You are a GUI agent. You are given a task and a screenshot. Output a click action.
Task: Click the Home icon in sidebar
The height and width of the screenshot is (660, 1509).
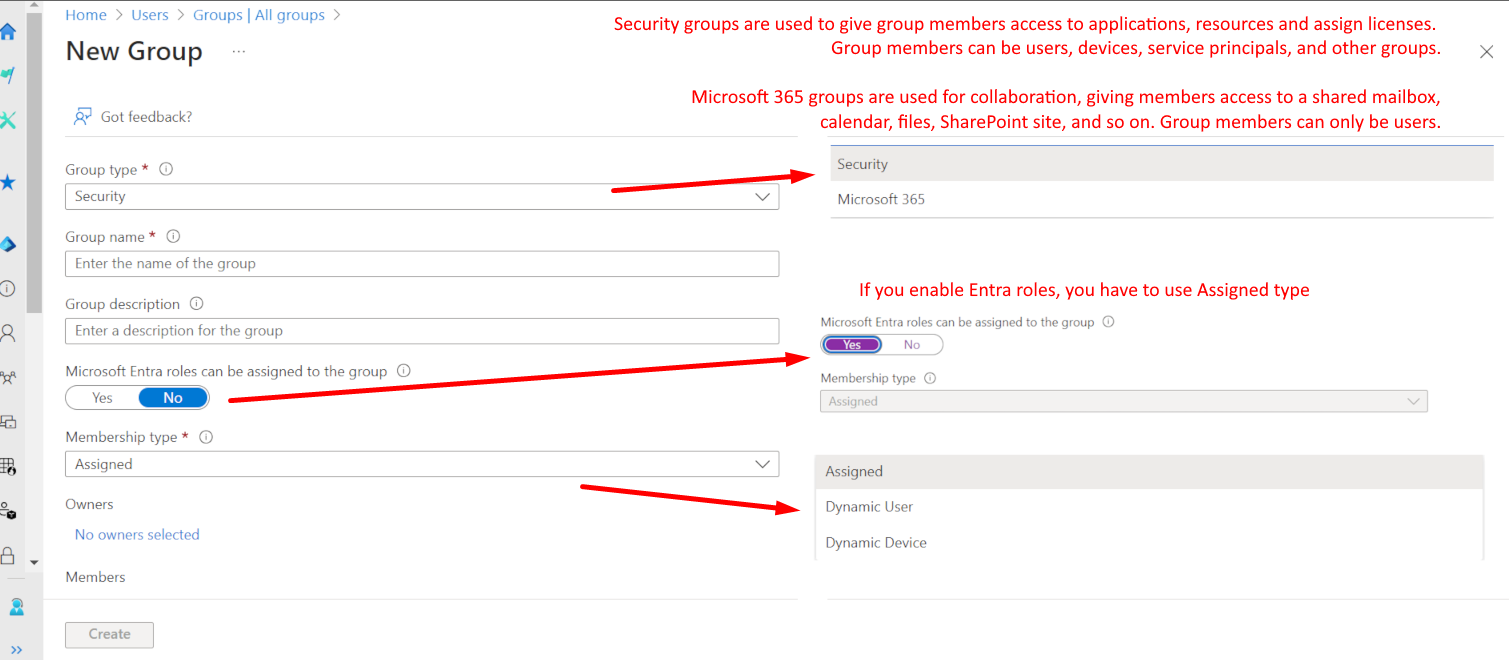click(x=8, y=31)
